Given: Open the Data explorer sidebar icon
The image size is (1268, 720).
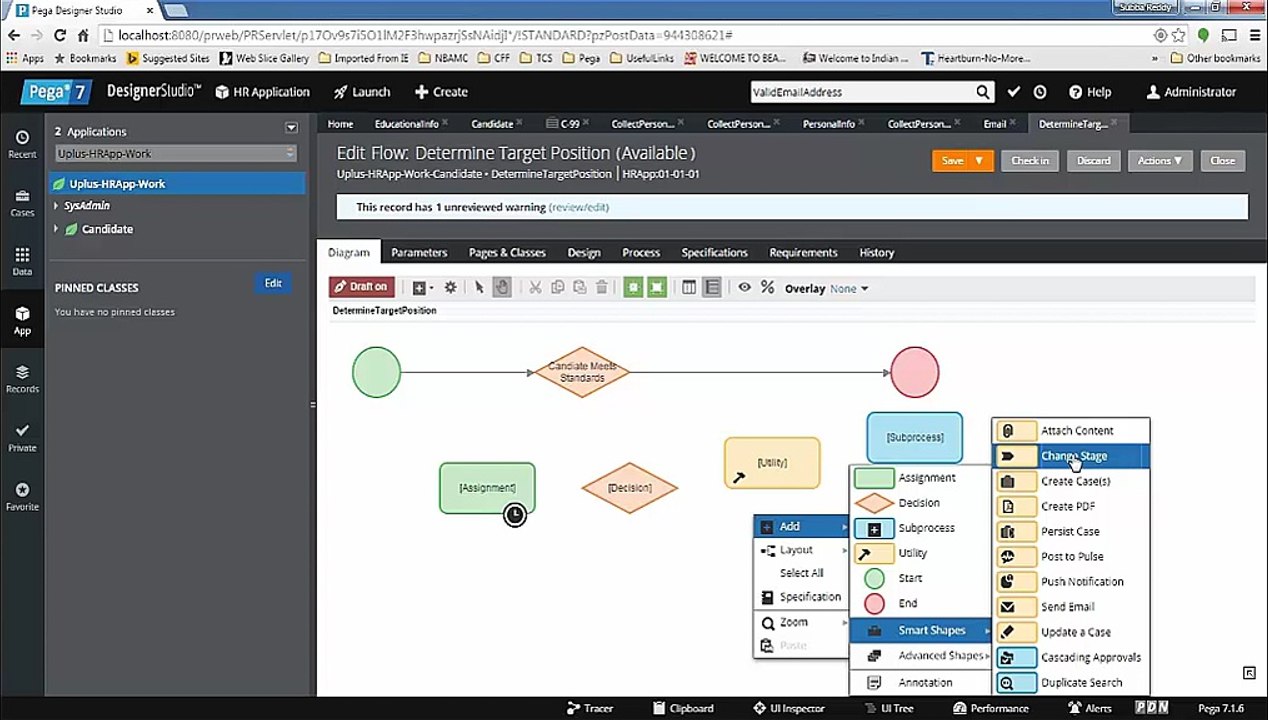Looking at the screenshot, I should click(22, 262).
